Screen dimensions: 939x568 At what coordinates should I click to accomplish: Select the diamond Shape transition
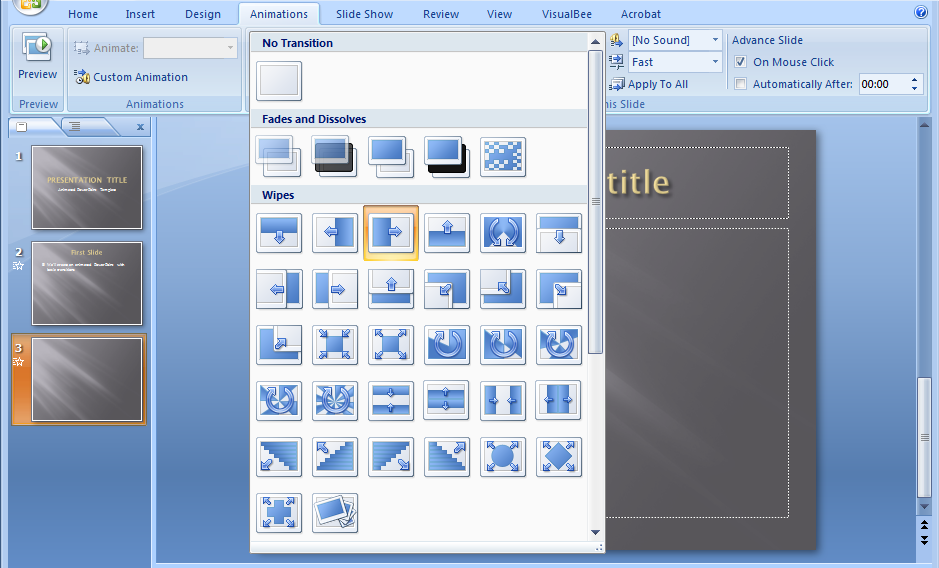[x=558, y=457]
